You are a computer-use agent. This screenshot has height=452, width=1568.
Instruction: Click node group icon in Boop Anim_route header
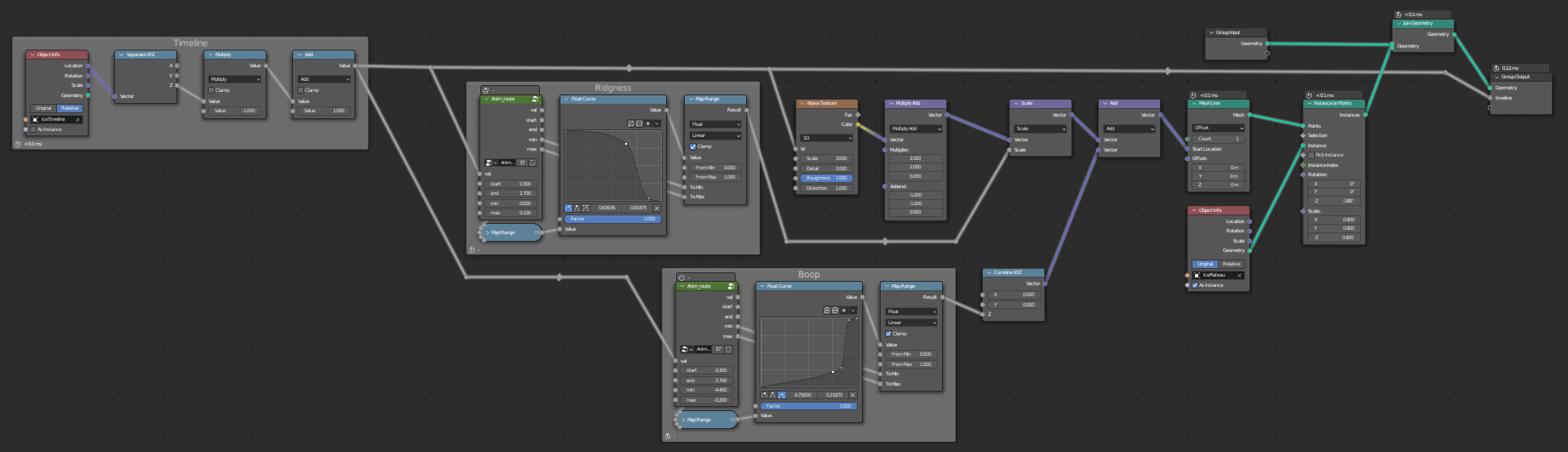click(730, 286)
